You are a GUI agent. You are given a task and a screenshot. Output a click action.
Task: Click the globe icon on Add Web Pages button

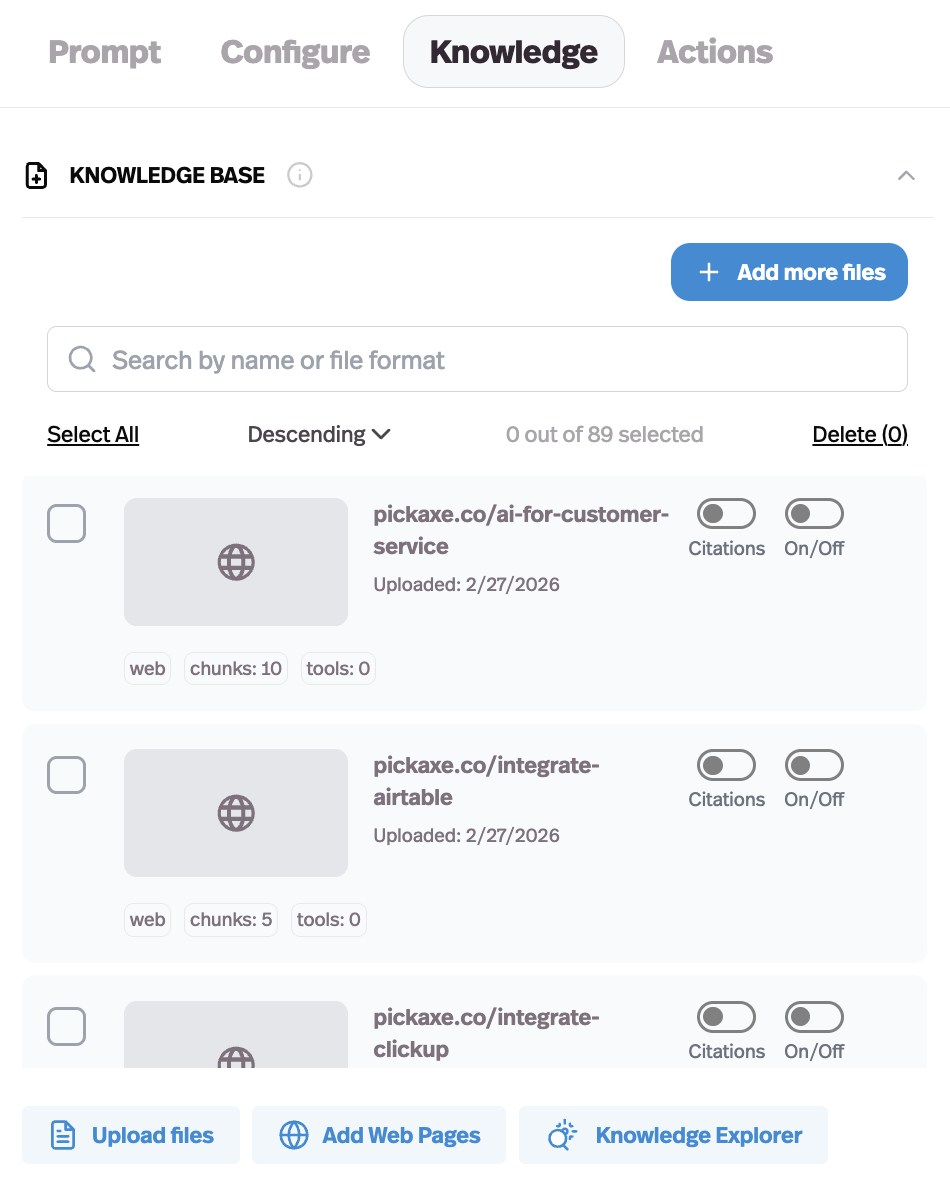point(293,1135)
